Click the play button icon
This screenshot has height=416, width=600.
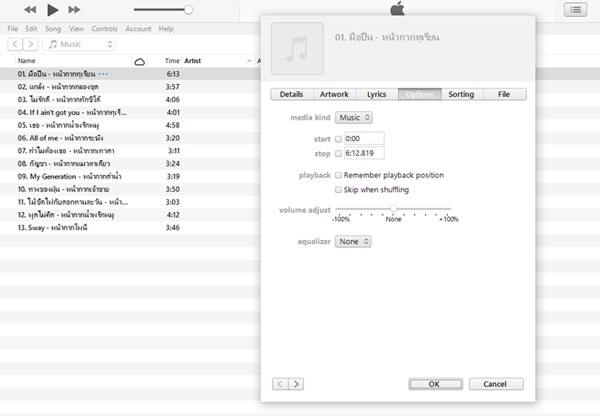(x=52, y=10)
